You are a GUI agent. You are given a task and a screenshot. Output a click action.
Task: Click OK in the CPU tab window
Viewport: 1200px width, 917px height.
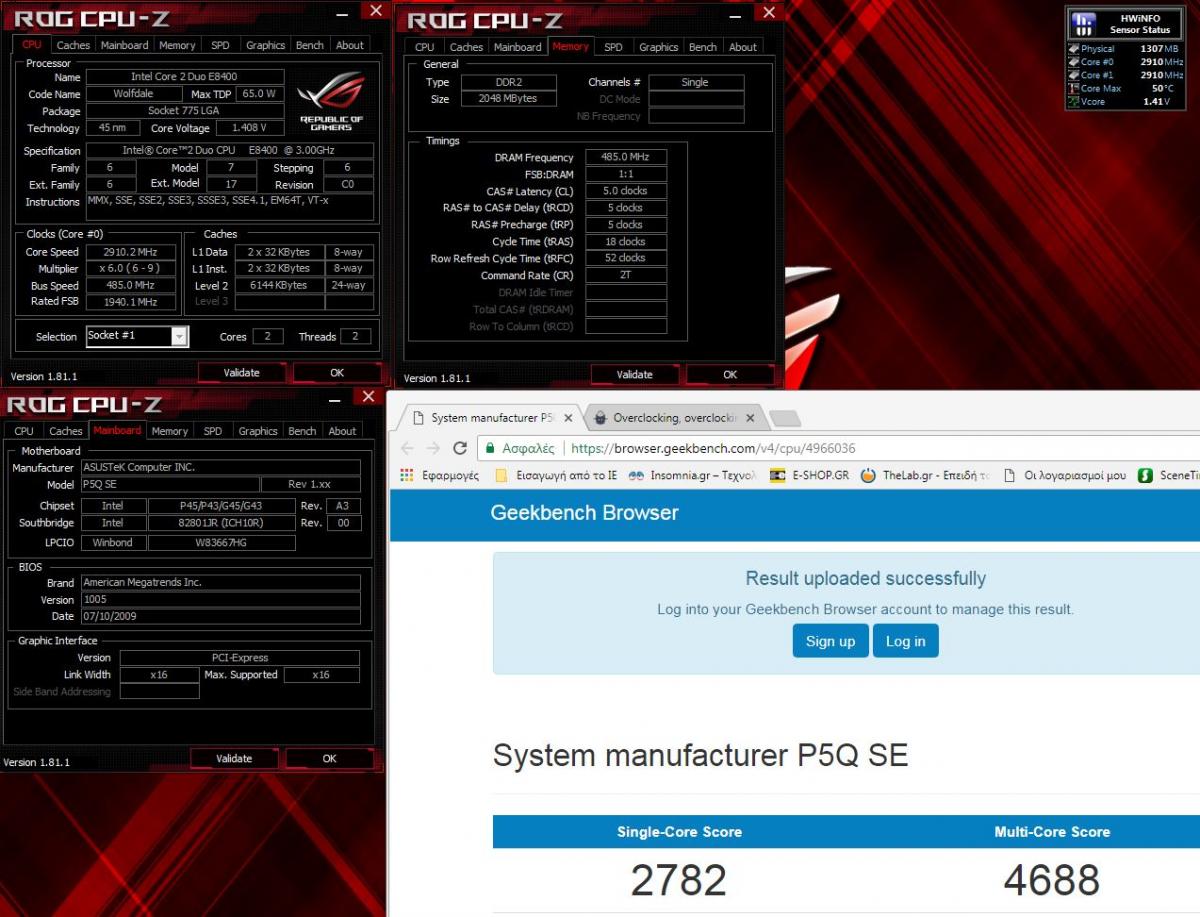point(336,373)
